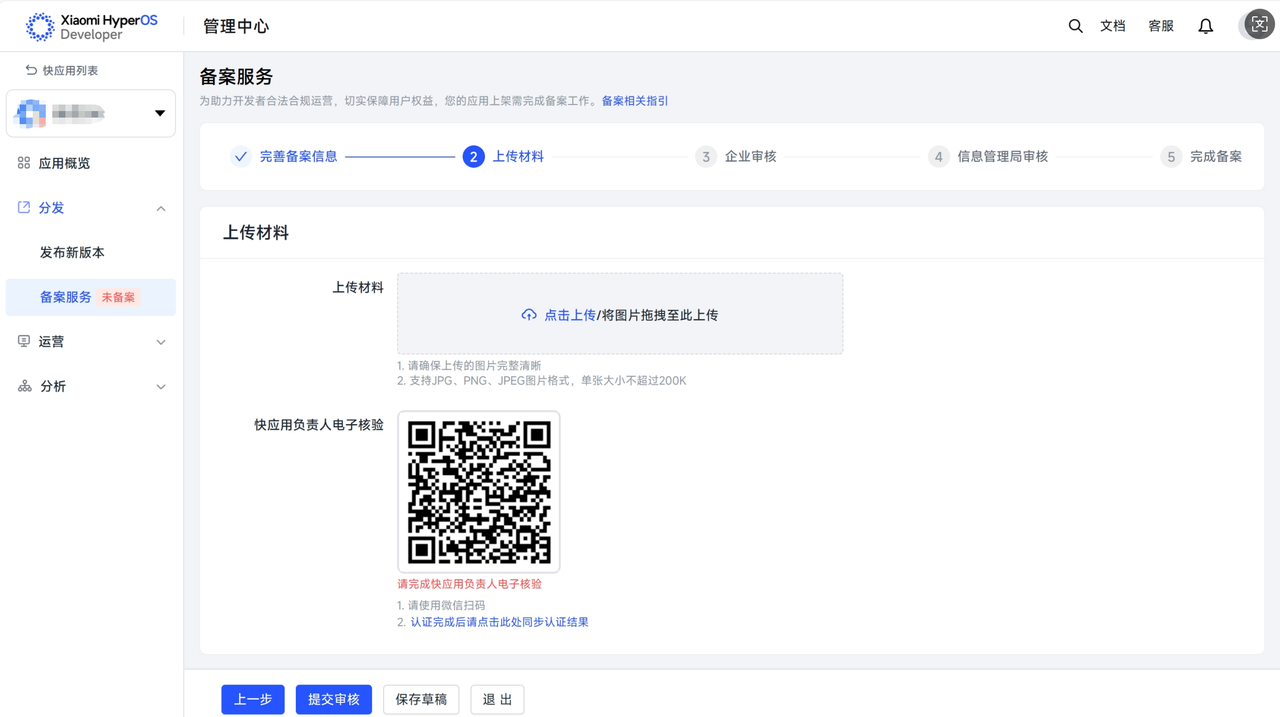The width and height of the screenshot is (1280, 717).
Task: Click the completed checkmark step icon
Action: 240,157
